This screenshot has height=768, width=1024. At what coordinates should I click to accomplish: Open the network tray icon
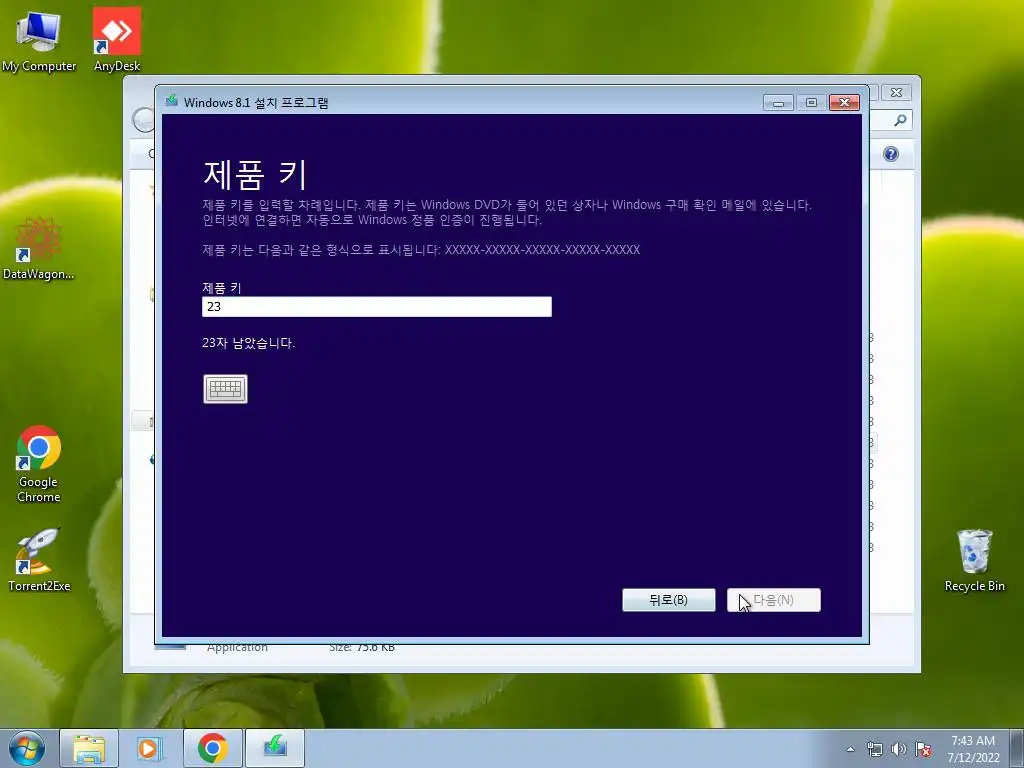[x=874, y=749]
